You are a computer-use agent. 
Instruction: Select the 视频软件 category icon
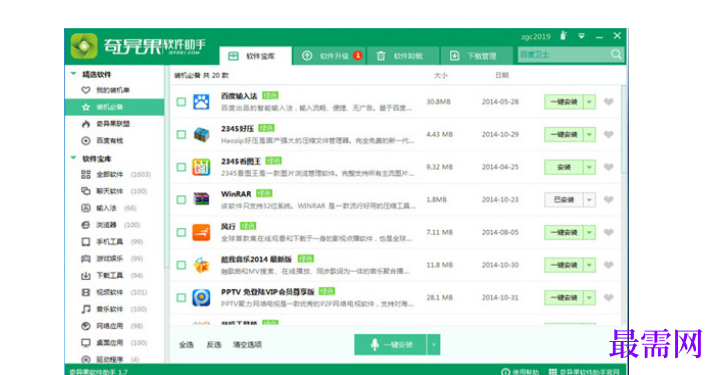point(86,292)
